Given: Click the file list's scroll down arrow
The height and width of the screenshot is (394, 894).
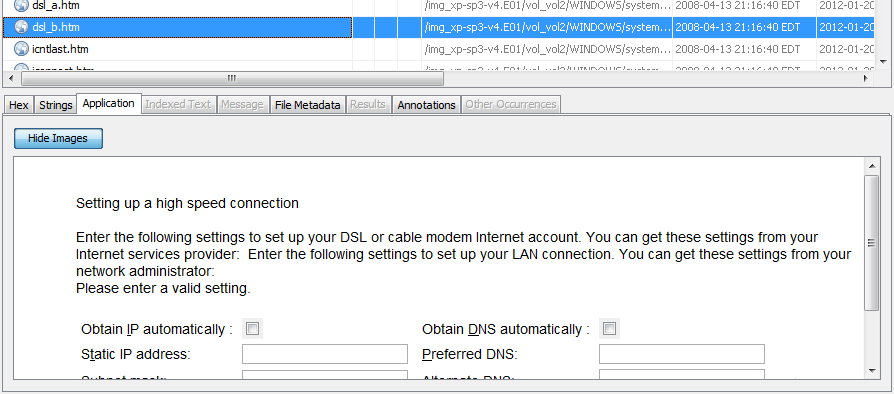Looking at the screenshot, I should pos(884,61).
